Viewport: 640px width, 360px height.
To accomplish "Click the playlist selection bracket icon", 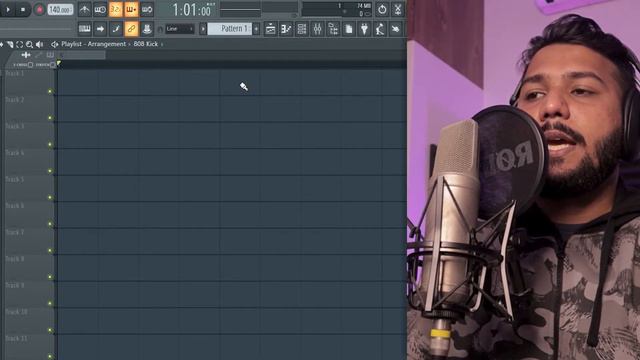I will (x=20, y=44).
